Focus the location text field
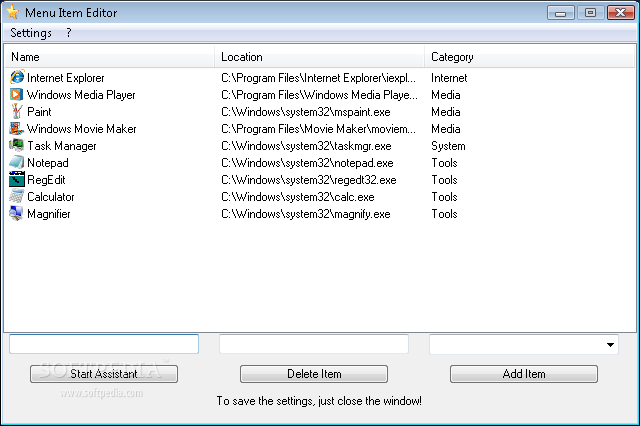This screenshot has height=426, width=640. [314, 344]
